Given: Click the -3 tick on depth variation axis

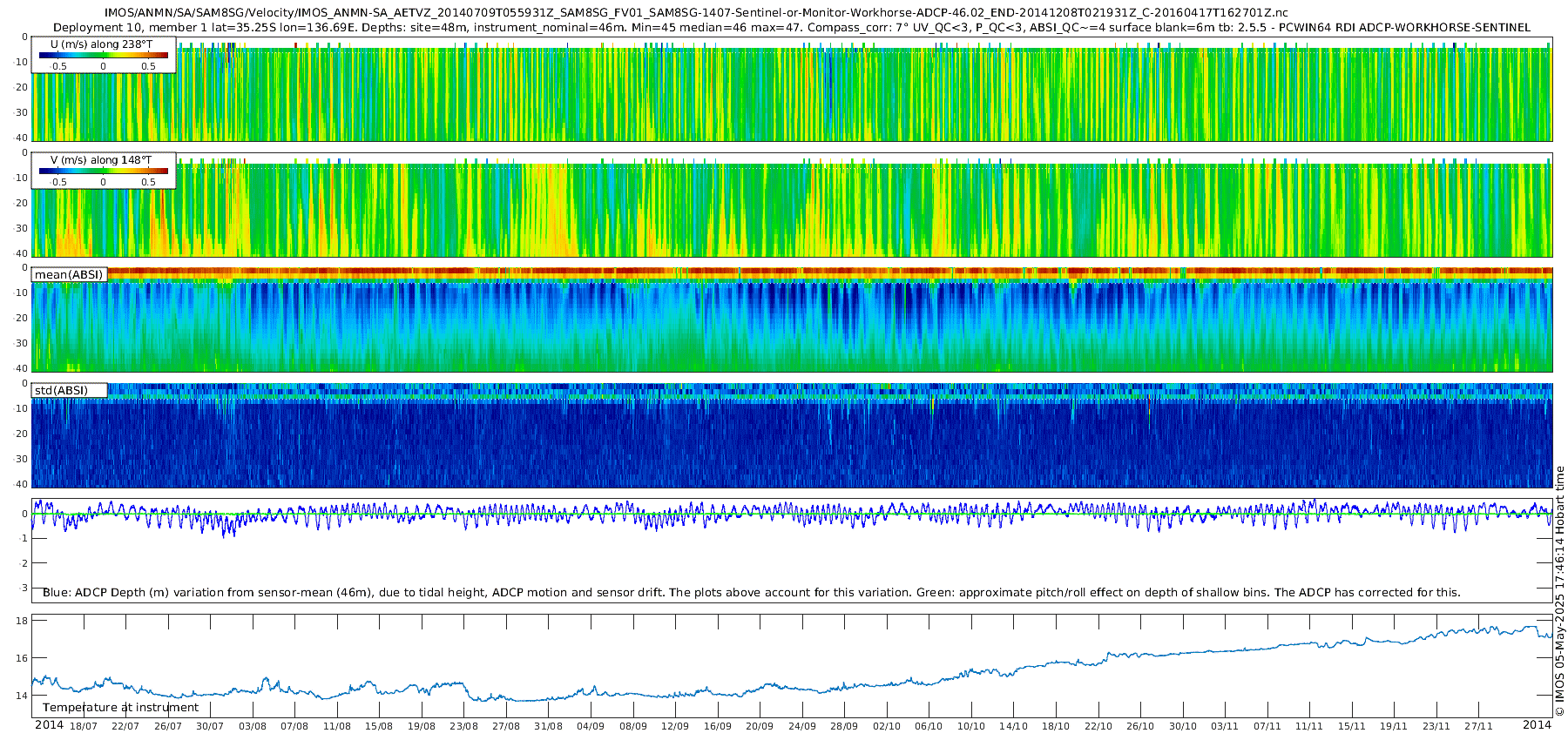Looking at the screenshot, I should 24,589.
